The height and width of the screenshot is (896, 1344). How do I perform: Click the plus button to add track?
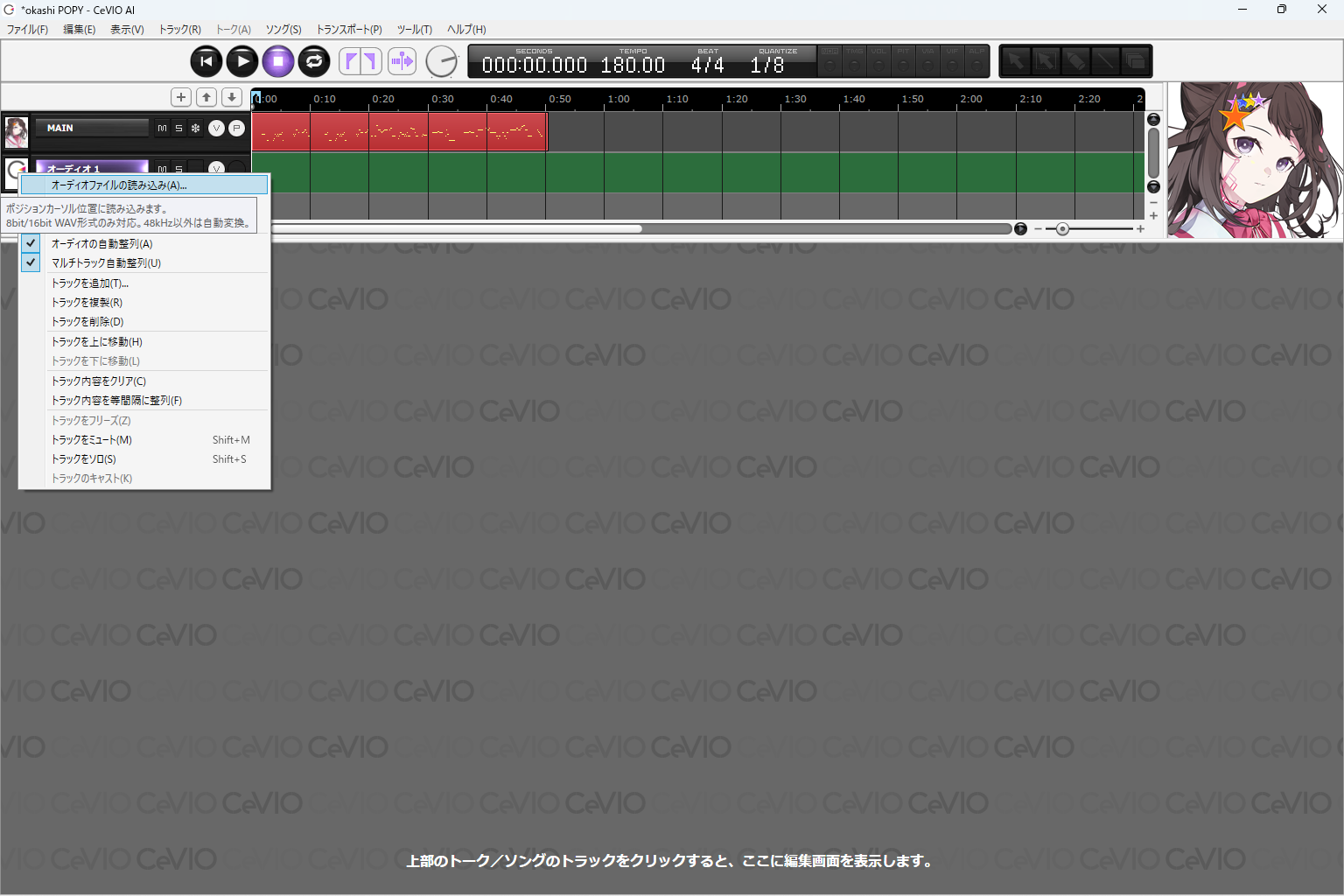tap(181, 97)
